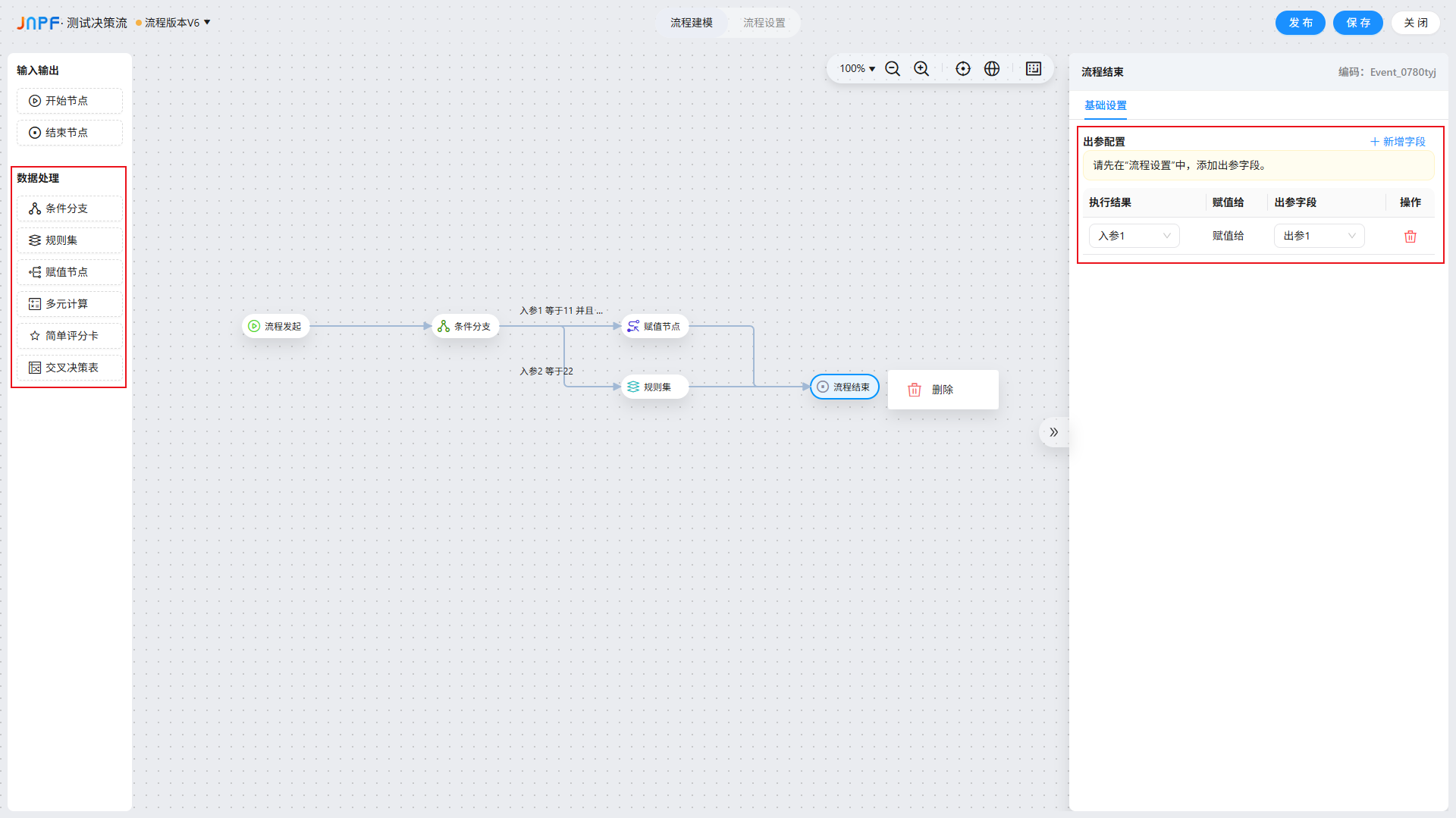Select the 规则集 node on canvas
The height and width of the screenshot is (818, 1456).
[x=654, y=387]
